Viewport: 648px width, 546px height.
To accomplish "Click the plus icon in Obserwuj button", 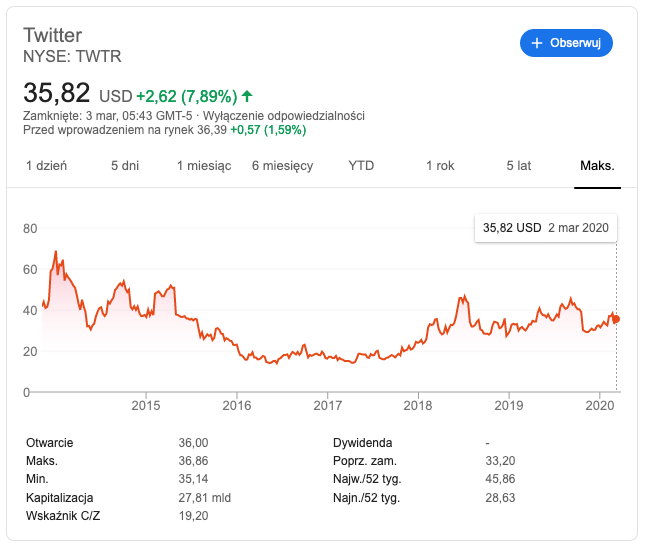I will [536, 43].
